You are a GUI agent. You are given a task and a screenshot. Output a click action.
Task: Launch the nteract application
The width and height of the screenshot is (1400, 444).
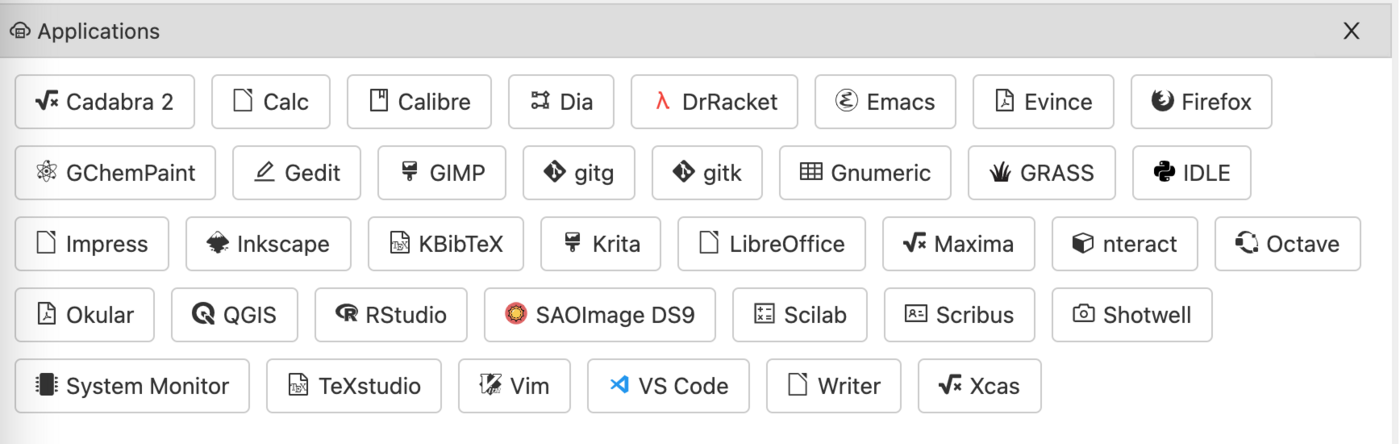coord(1124,244)
